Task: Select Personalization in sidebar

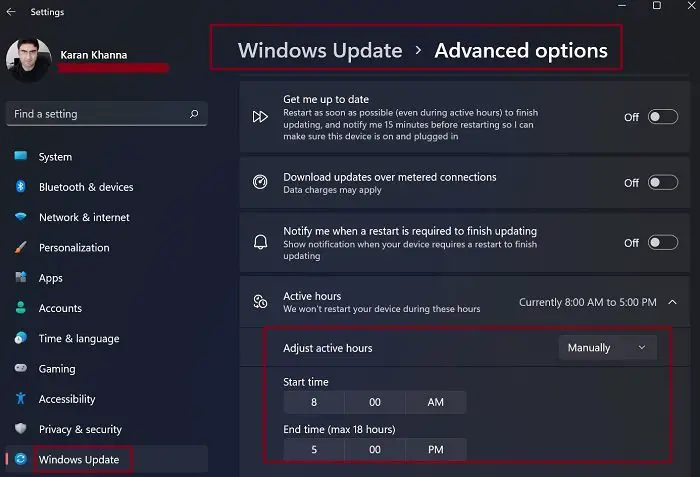Action: (106, 247)
